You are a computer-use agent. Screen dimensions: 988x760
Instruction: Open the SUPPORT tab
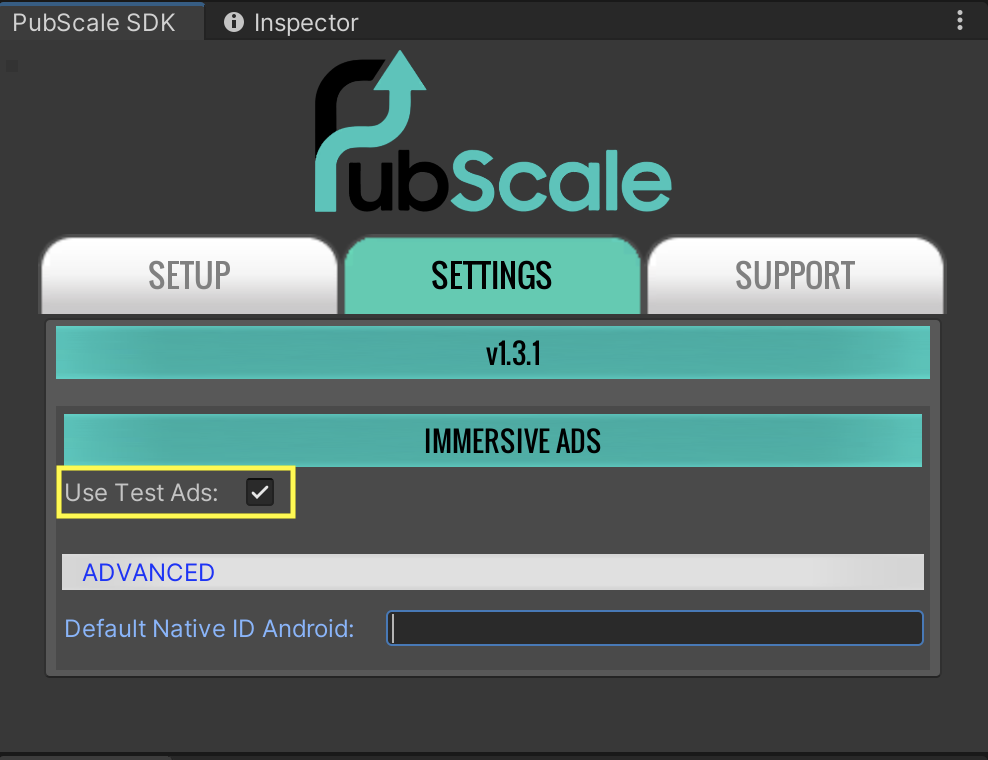[795, 276]
